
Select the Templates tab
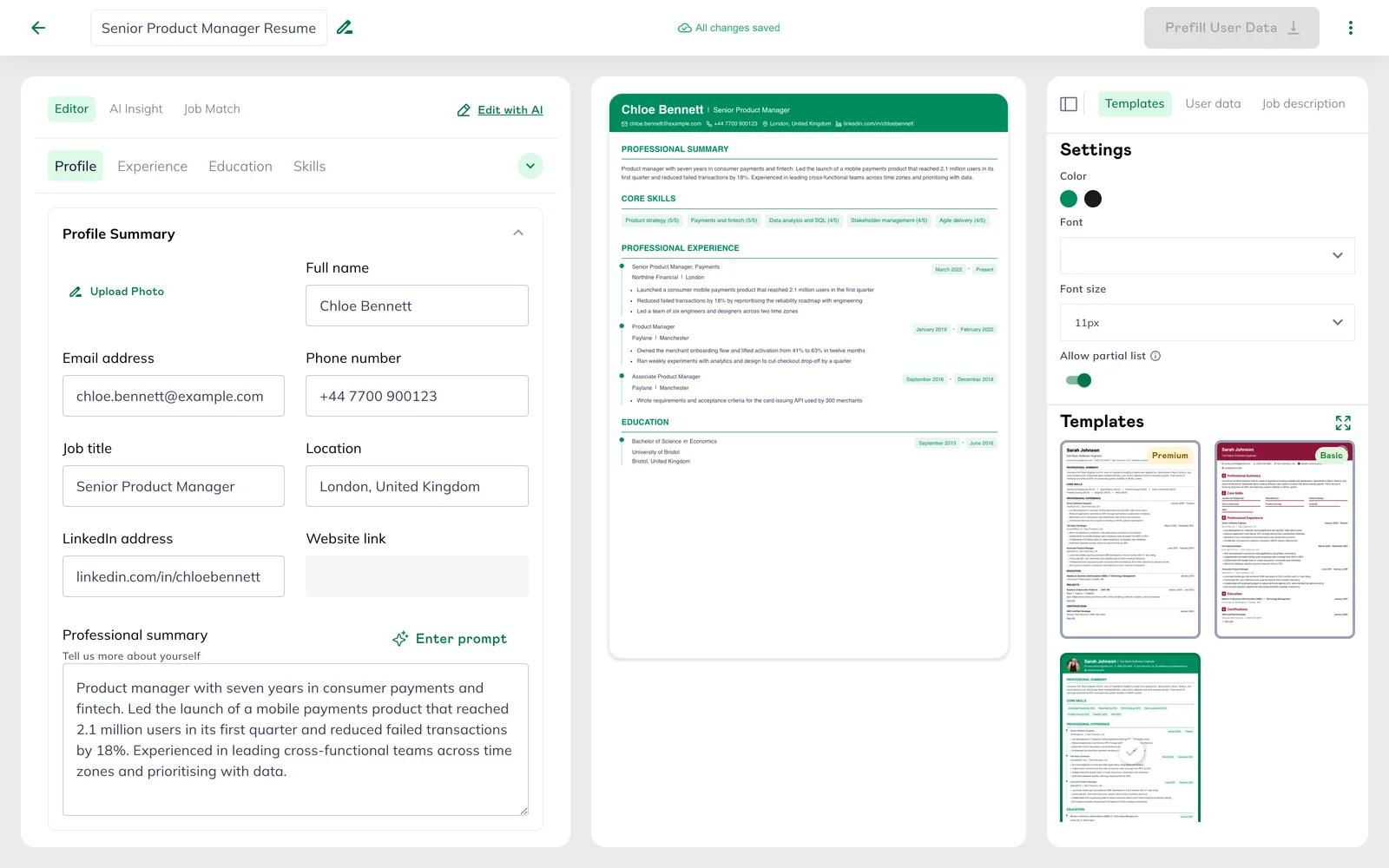[1135, 103]
